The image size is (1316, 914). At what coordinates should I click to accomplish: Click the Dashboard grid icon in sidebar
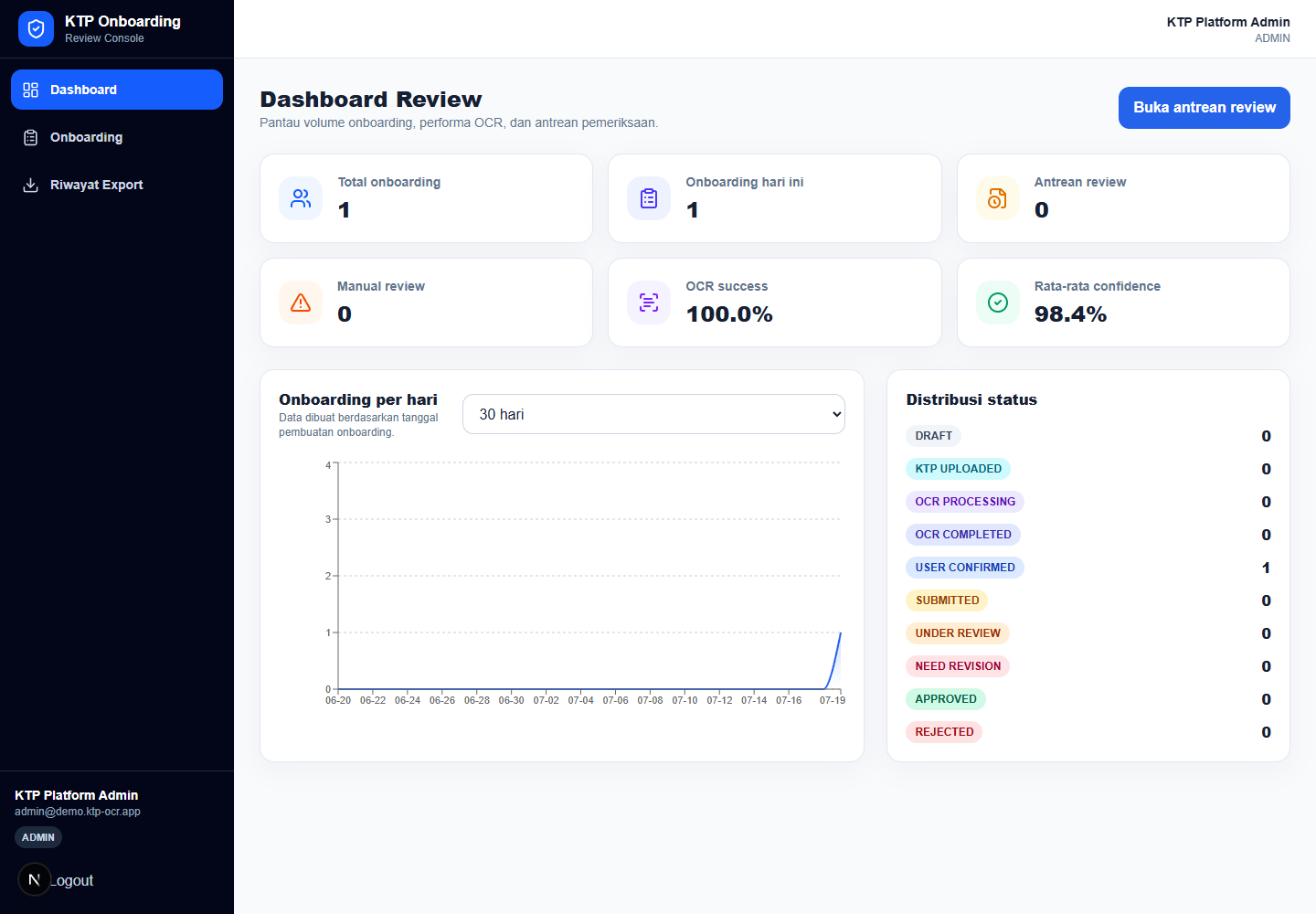point(31,90)
